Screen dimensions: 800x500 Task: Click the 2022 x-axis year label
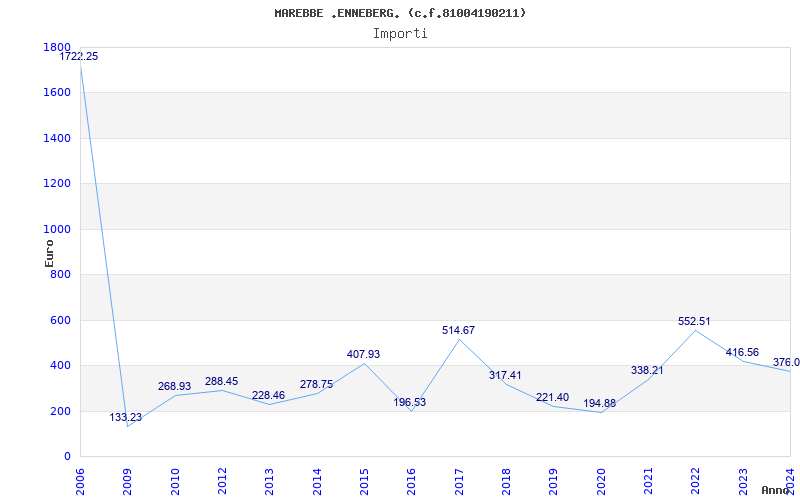pyautogui.click(x=695, y=482)
